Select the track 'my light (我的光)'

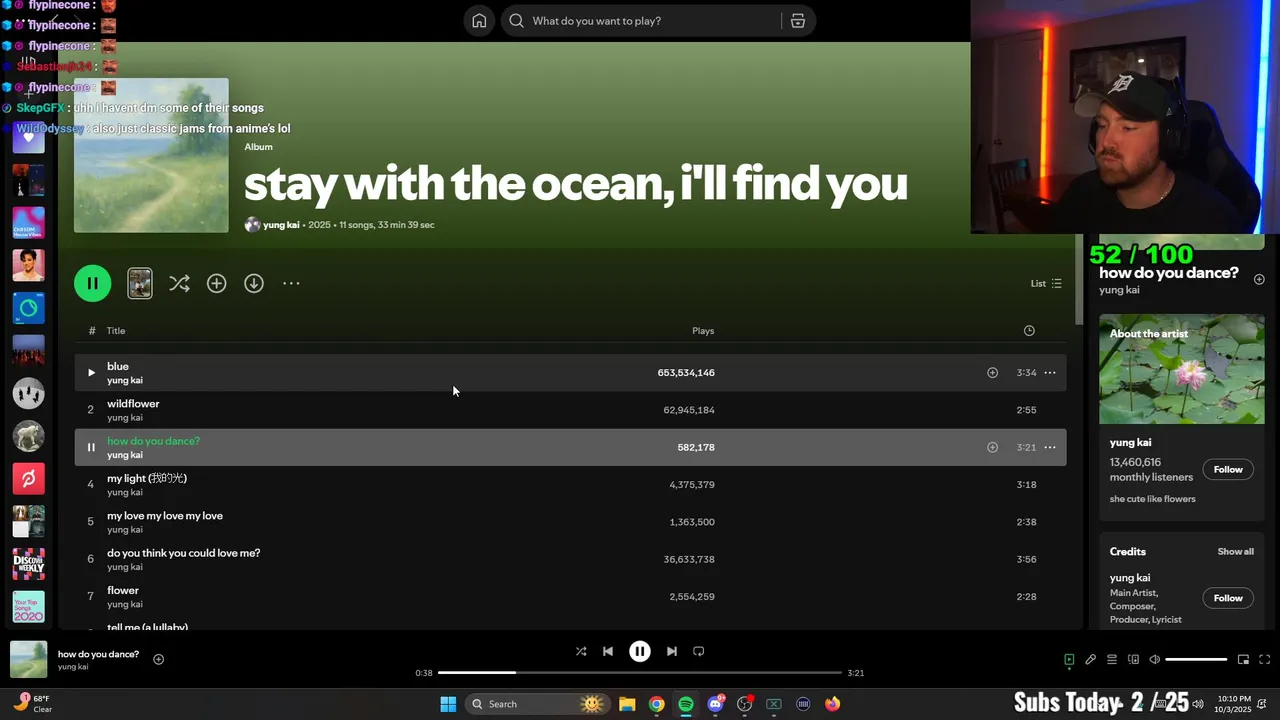coord(570,485)
